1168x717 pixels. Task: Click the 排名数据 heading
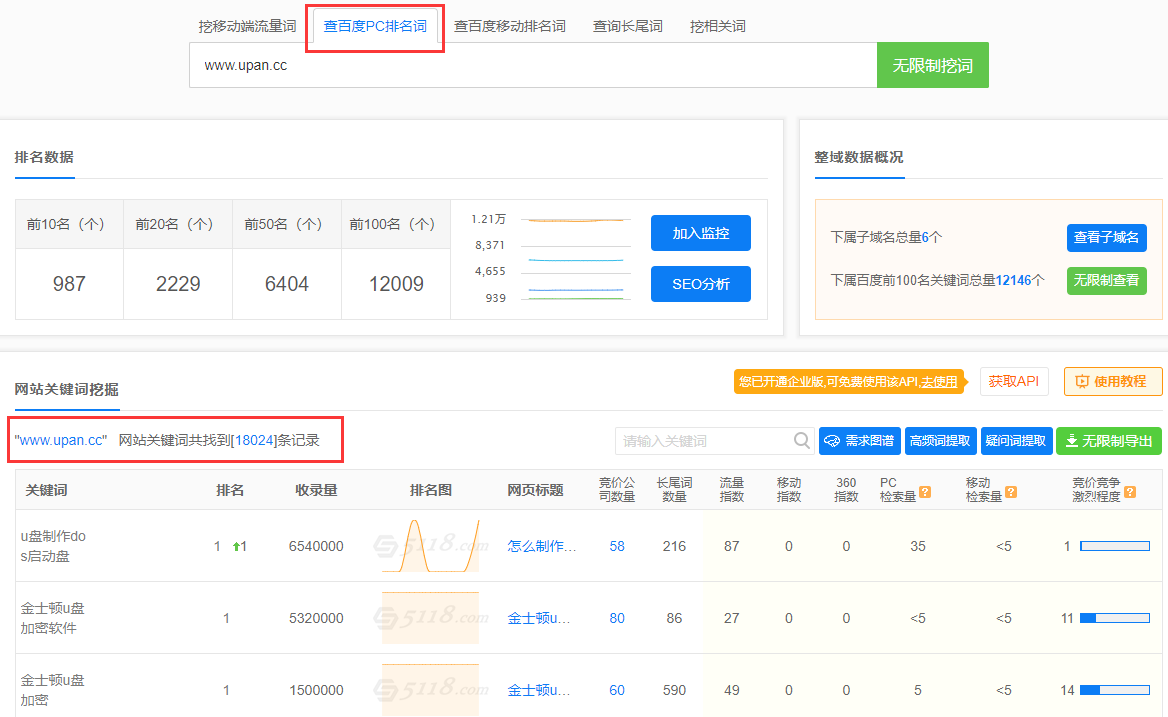coord(44,157)
